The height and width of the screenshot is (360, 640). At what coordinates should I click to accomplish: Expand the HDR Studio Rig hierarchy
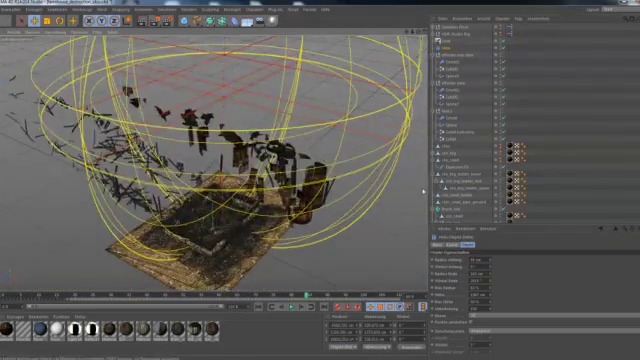[x=433, y=34]
